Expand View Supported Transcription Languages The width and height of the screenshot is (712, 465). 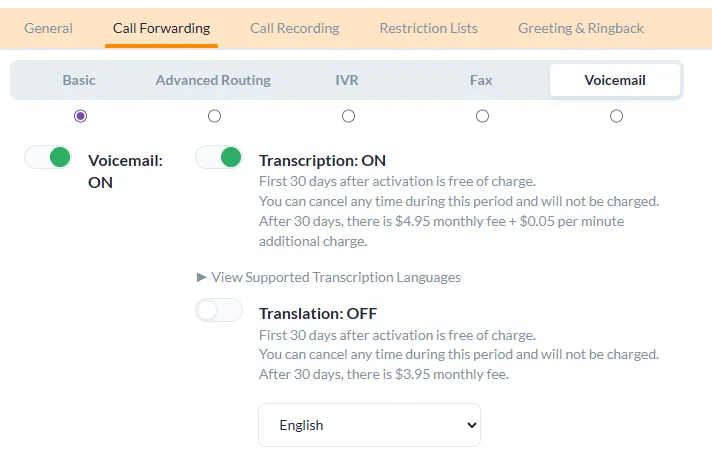tap(329, 277)
